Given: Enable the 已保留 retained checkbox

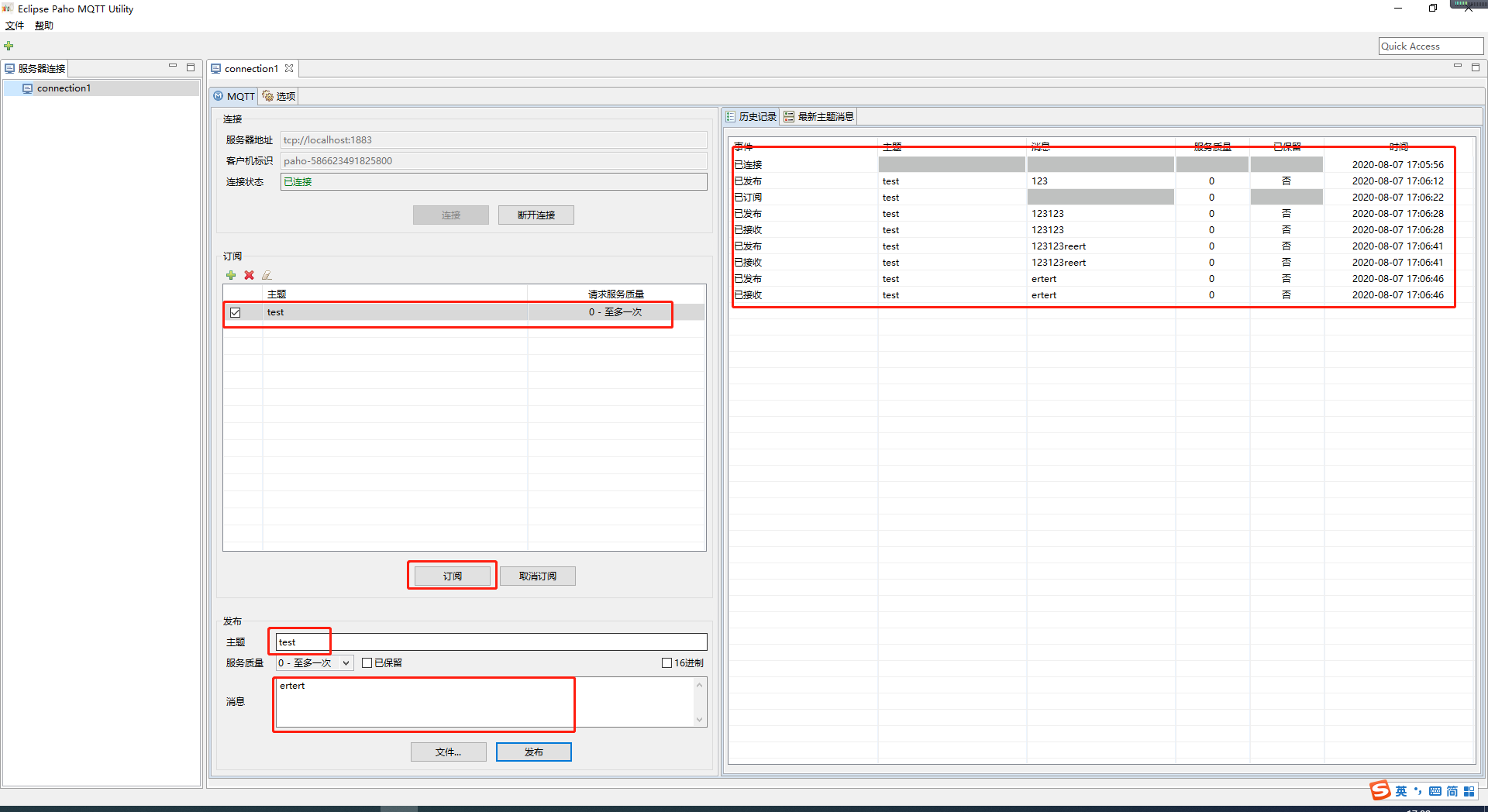Looking at the screenshot, I should click(x=367, y=662).
